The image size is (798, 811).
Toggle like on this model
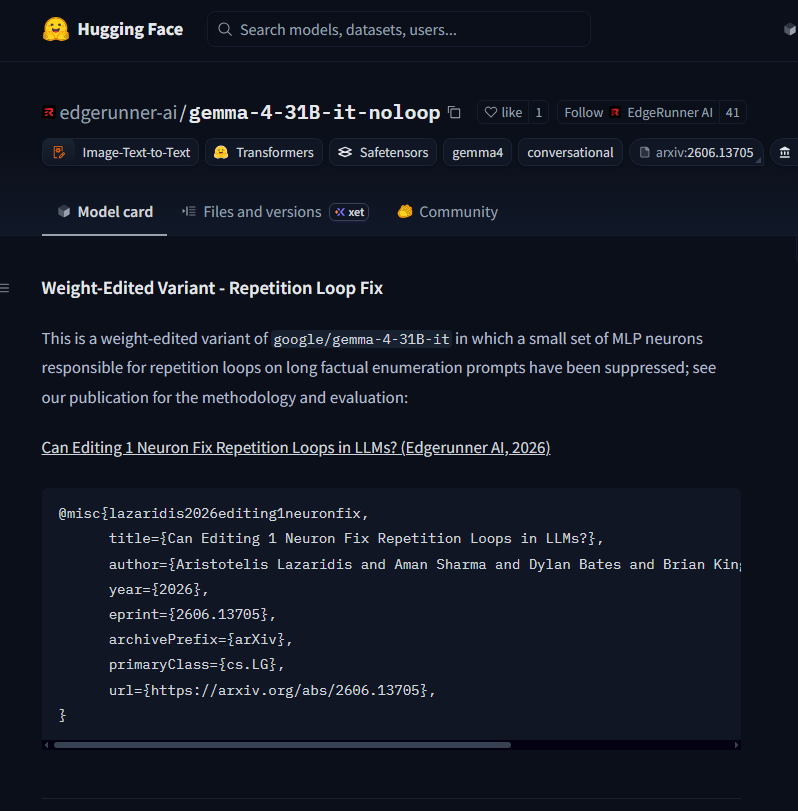click(x=503, y=112)
